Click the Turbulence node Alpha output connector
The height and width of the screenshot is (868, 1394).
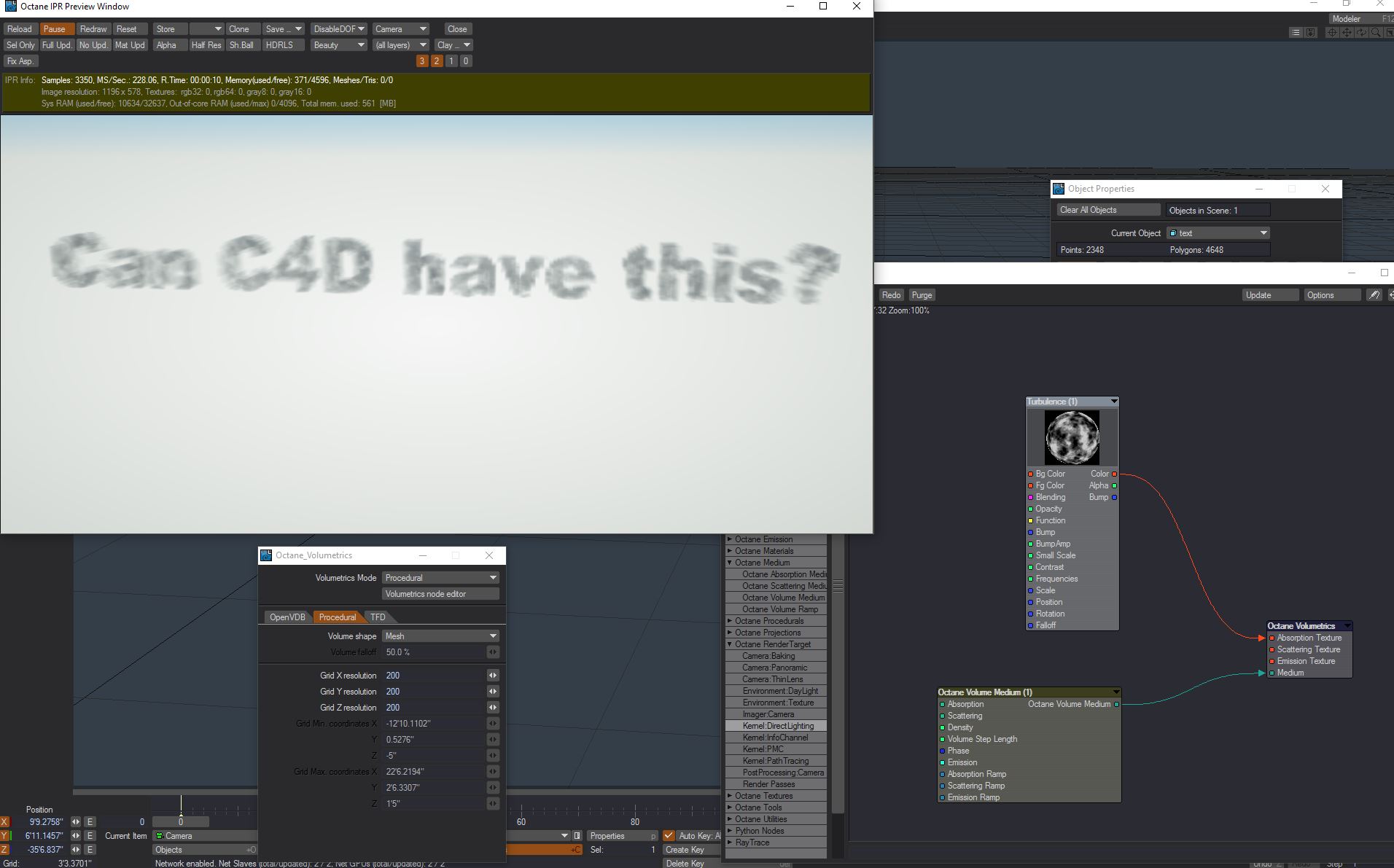click(x=1114, y=485)
